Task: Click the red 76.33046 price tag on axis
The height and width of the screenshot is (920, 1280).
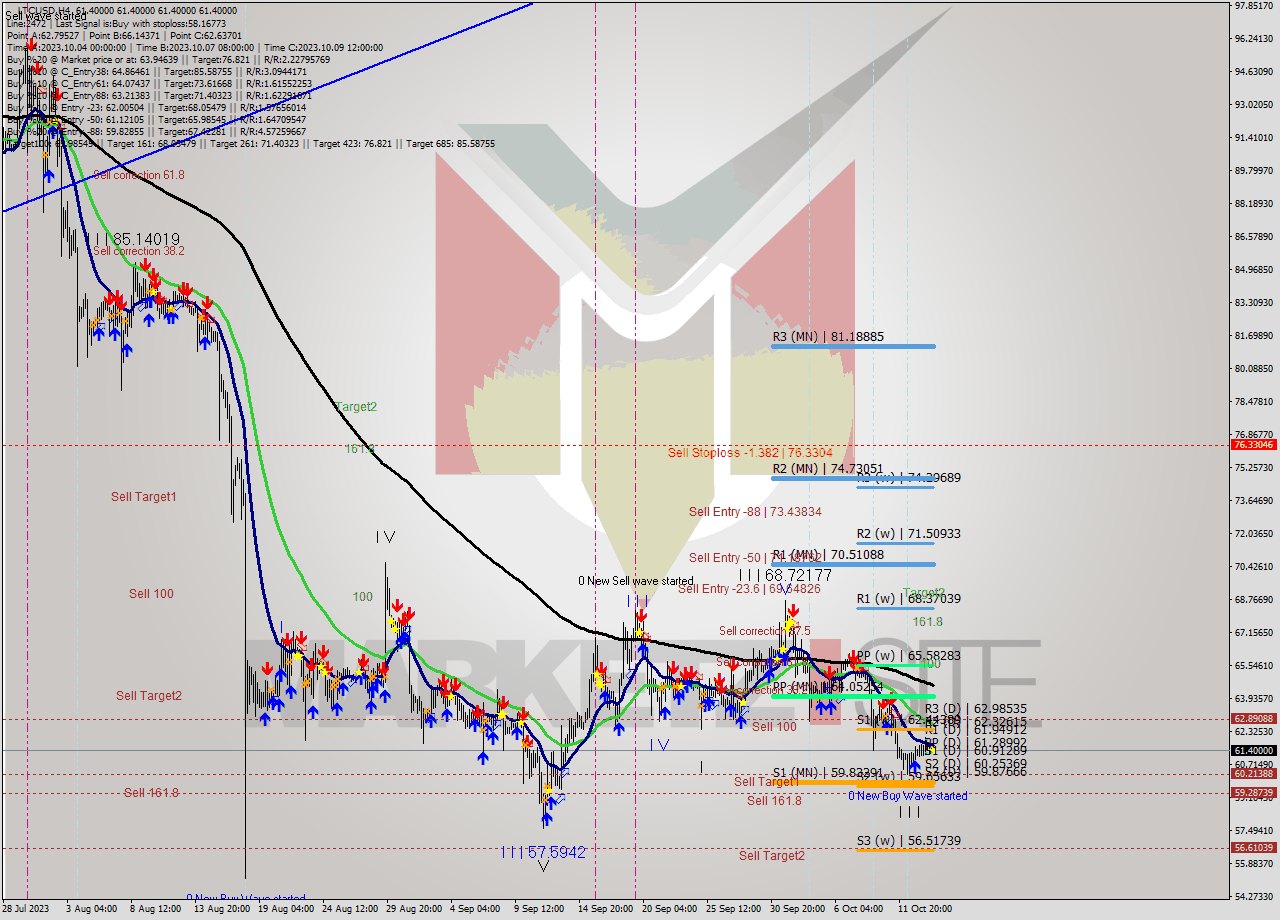Action: pos(1254,445)
